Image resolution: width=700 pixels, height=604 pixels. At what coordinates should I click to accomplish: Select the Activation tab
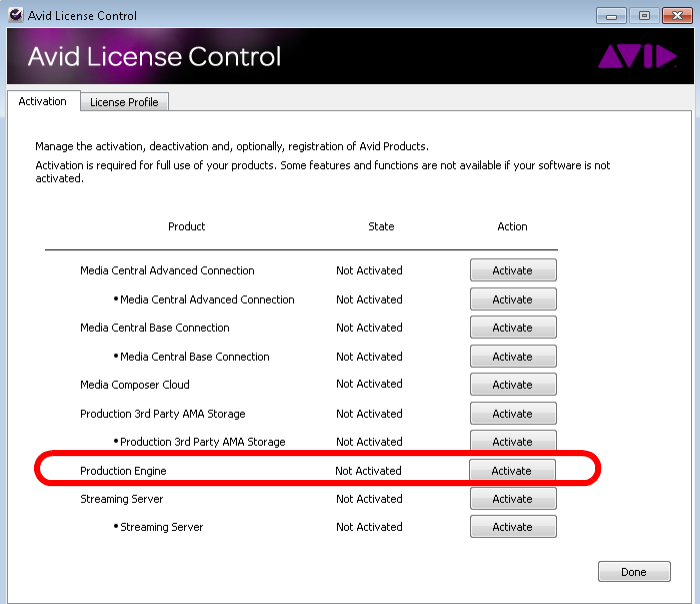click(43, 101)
